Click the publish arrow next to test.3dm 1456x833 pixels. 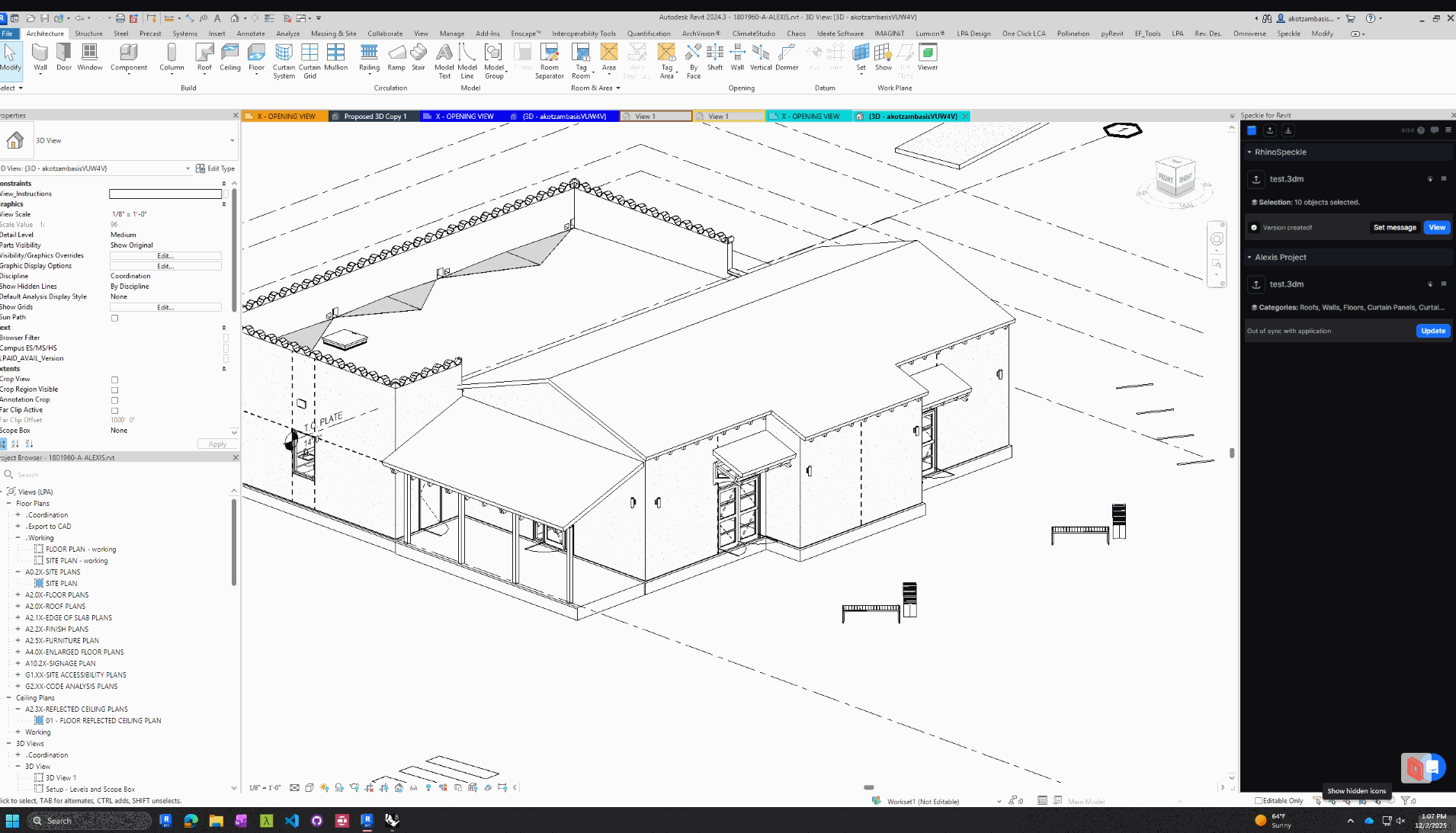(x=1257, y=180)
